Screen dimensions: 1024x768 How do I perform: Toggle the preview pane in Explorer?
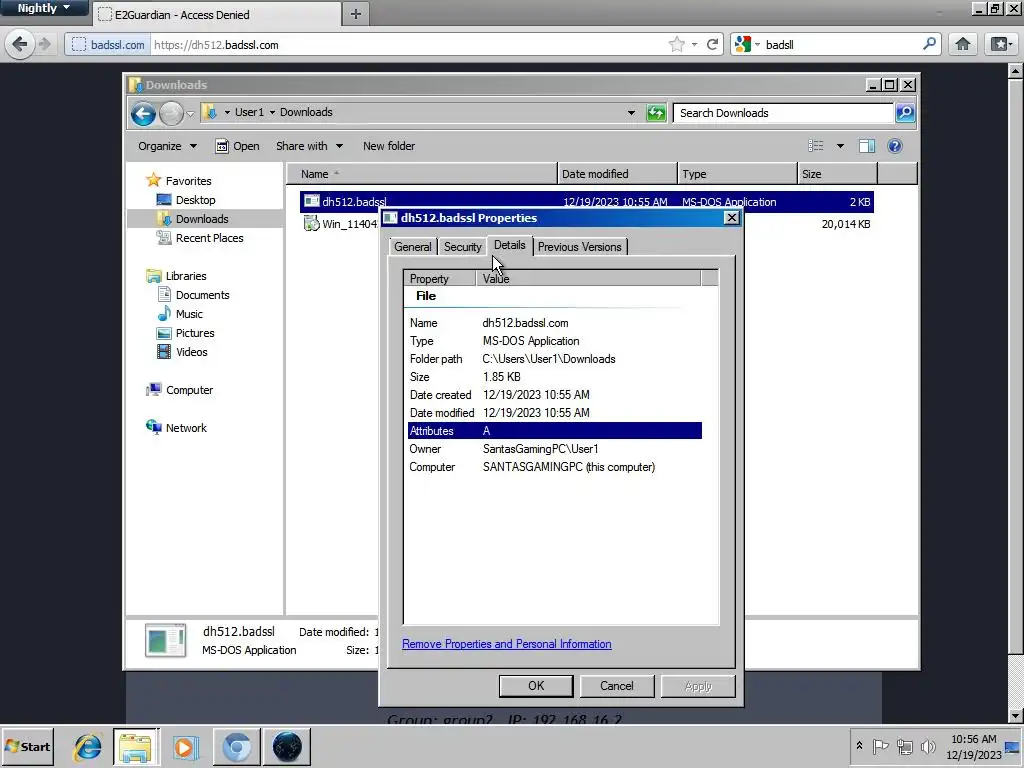[x=867, y=146]
